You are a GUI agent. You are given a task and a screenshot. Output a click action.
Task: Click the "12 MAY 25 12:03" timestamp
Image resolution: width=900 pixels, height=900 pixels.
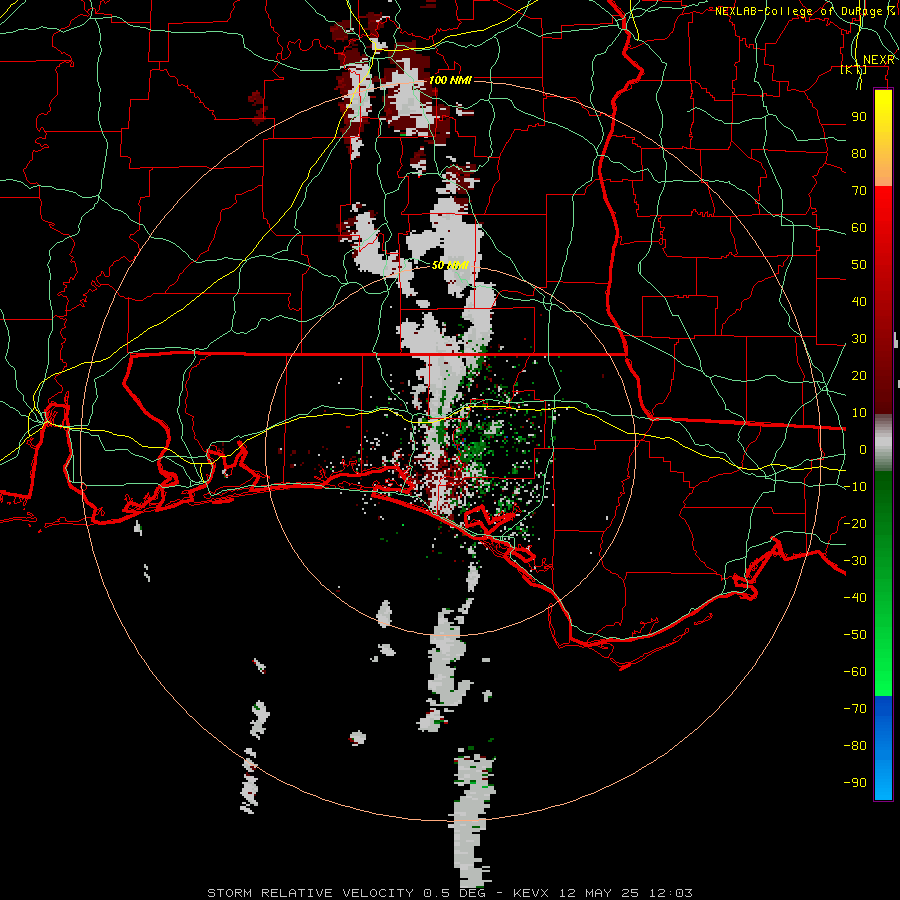click(x=626, y=893)
